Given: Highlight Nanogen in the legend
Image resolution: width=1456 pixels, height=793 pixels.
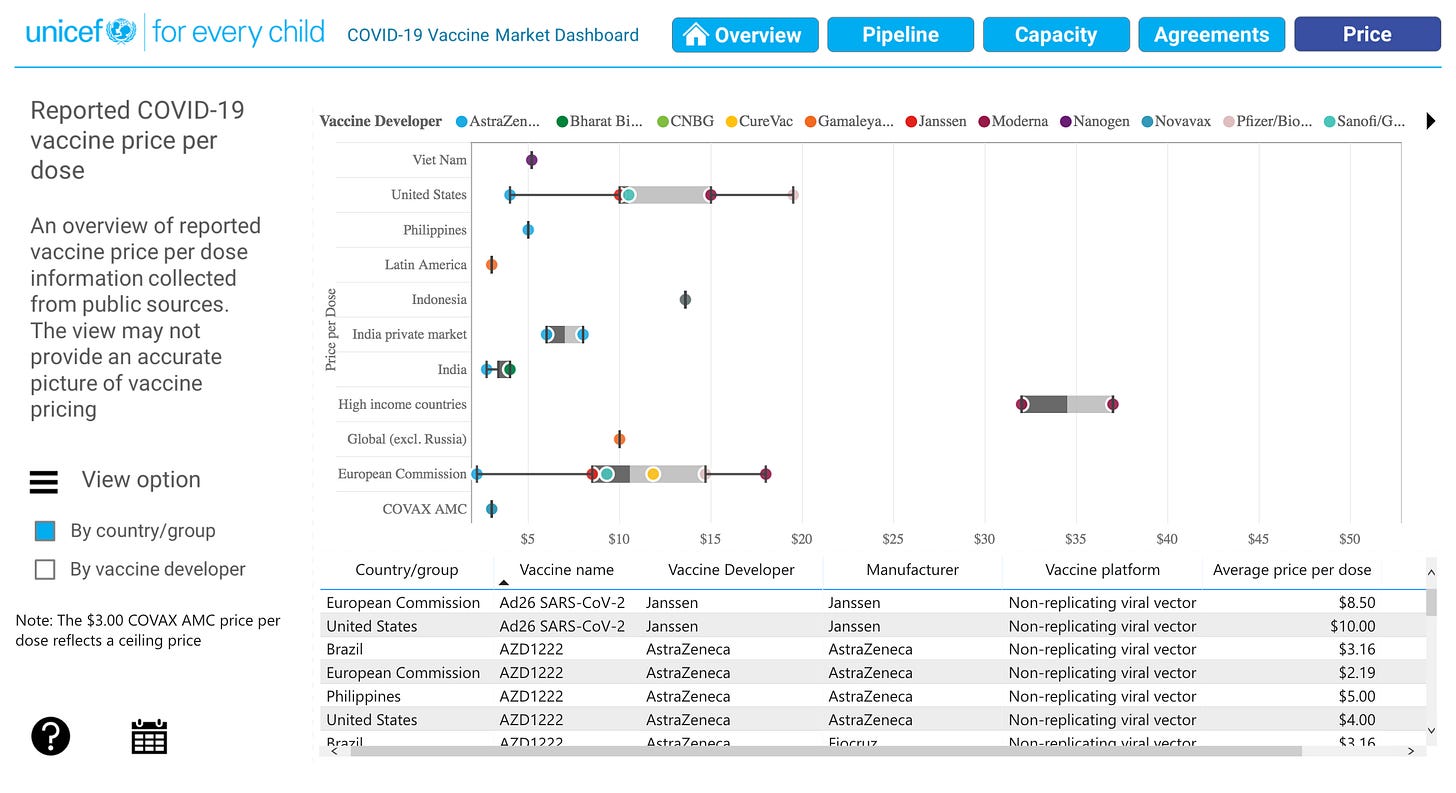Looking at the screenshot, I should click(1094, 121).
